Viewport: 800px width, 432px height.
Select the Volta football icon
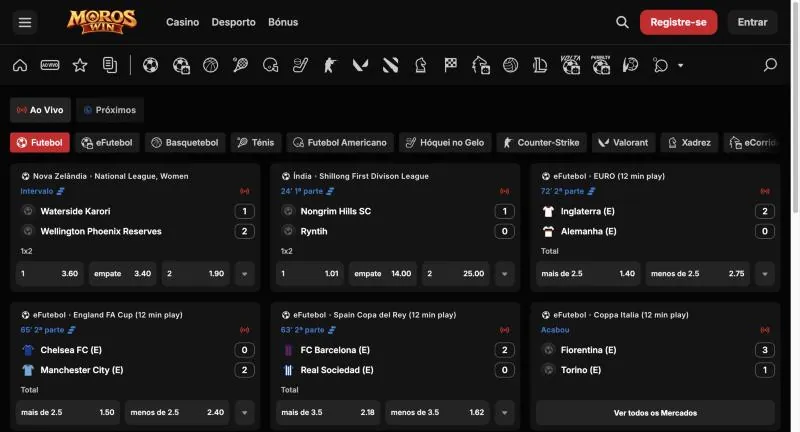click(570, 65)
